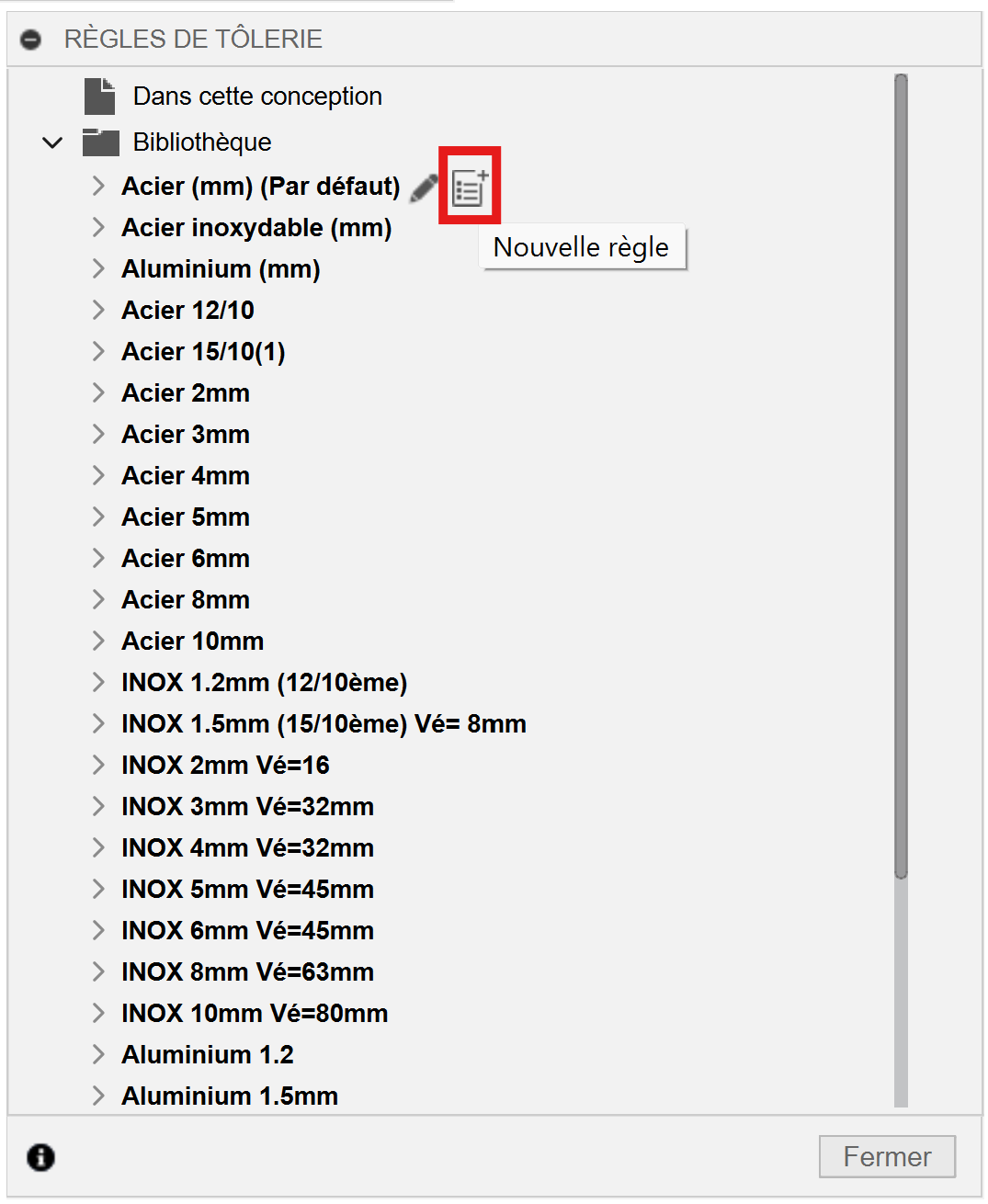The width and height of the screenshot is (988, 1204).
Task: Expand the Acier inoxydable (mm) rule
Action: [x=98, y=228]
